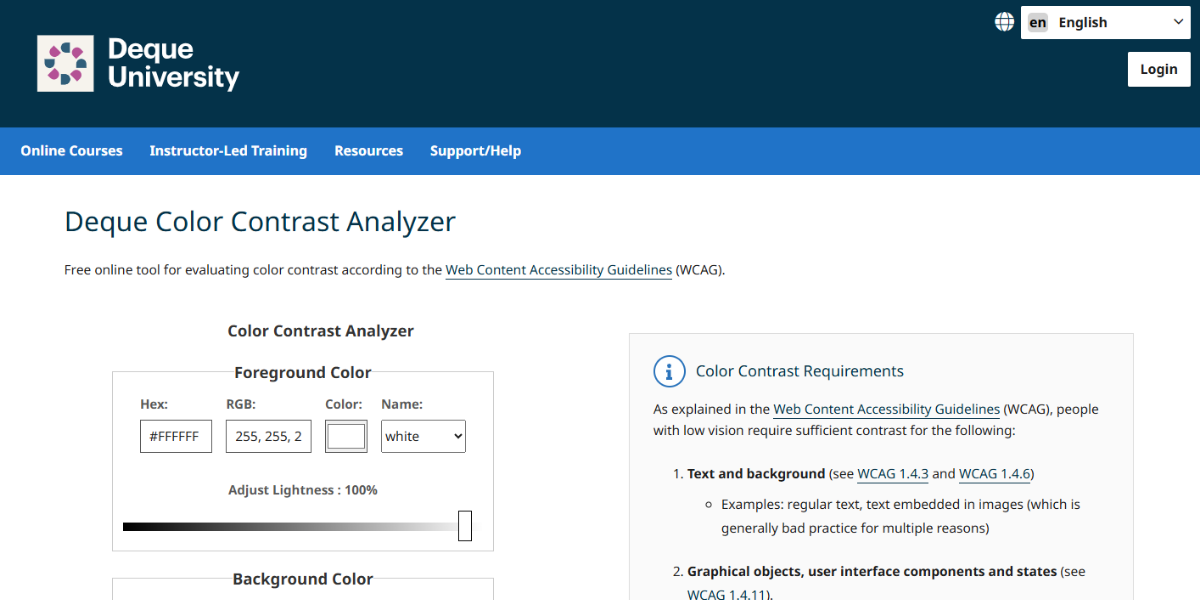Click the RGB input showing 255, 255, 2
The image size is (1200, 600).
click(x=268, y=436)
